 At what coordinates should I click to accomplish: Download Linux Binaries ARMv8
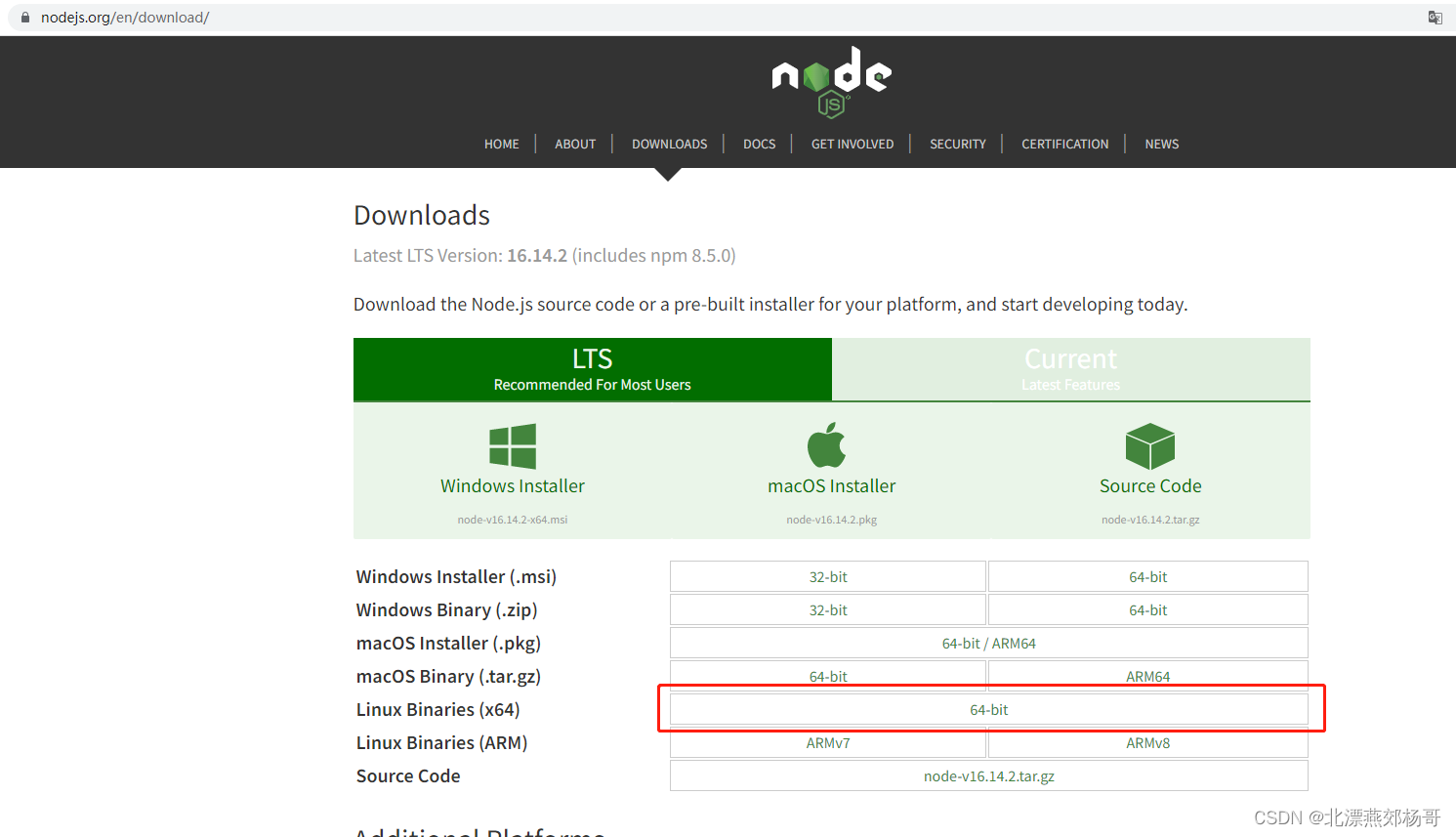[1148, 742]
